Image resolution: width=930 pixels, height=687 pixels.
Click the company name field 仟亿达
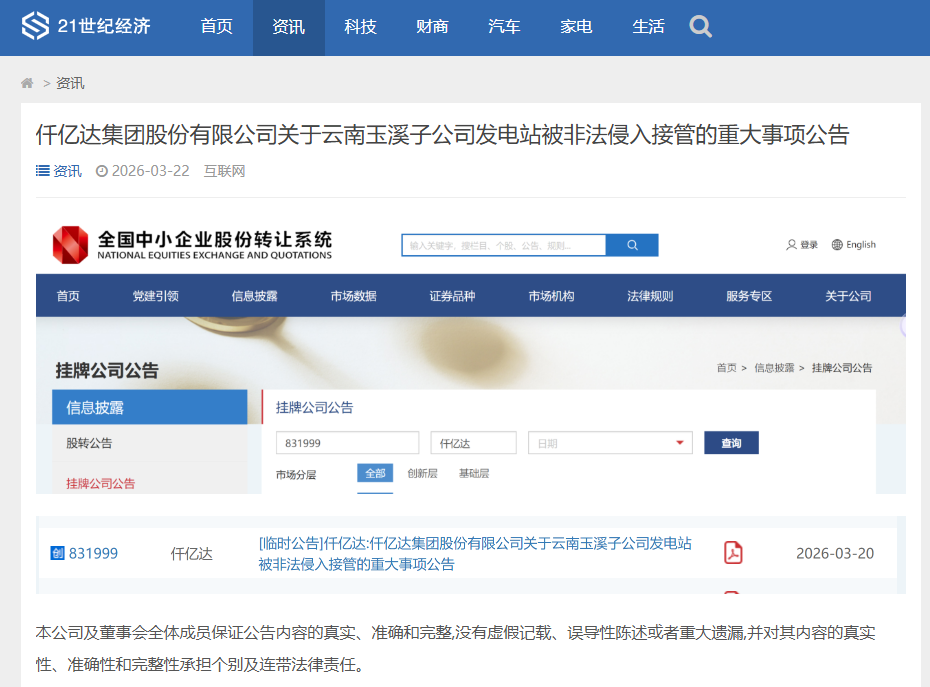coord(473,443)
